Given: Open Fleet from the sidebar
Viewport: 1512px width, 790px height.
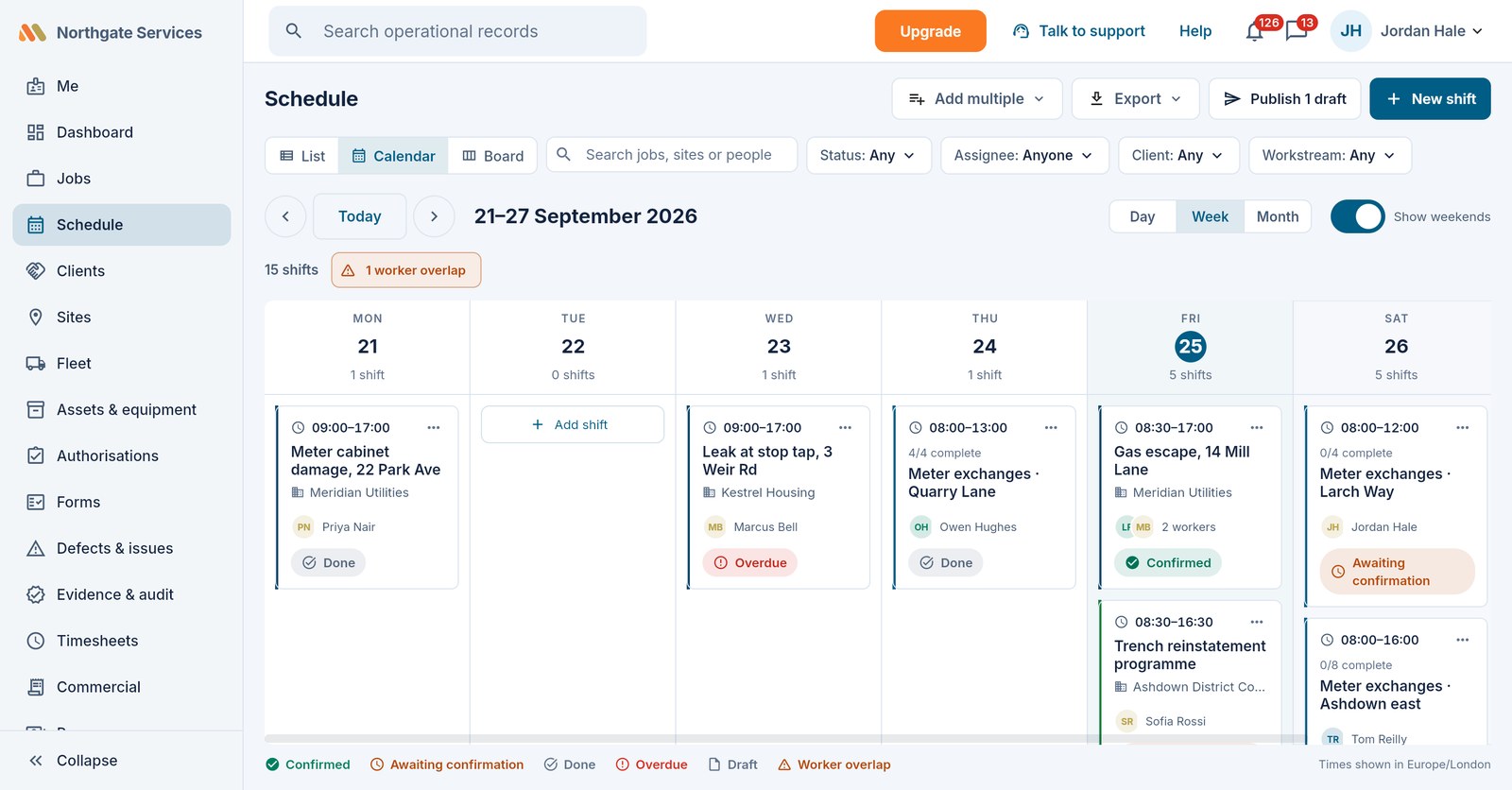Looking at the screenshot, I should pos(121,363).
